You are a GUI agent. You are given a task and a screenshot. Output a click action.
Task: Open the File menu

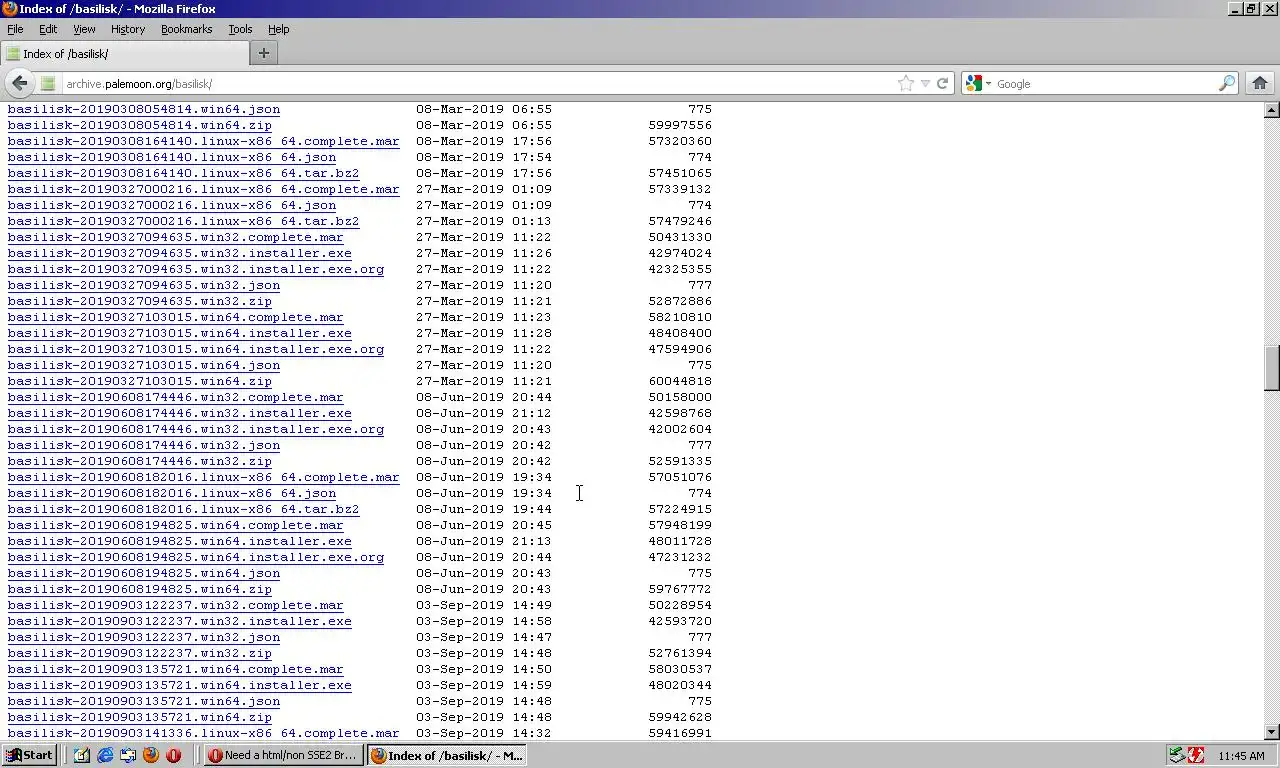tap(15, 29)
